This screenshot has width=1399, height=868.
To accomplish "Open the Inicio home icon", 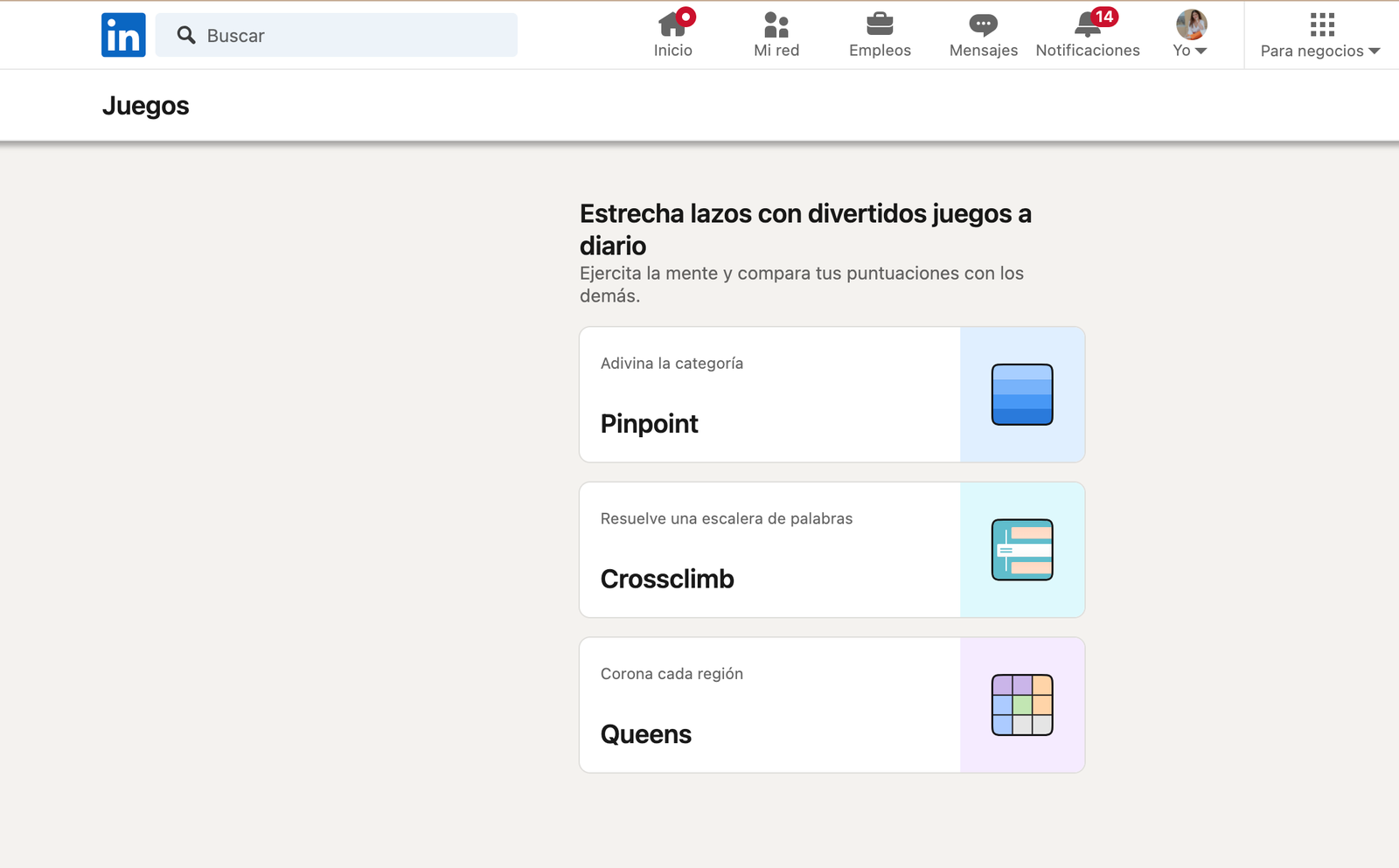I will click(672, 24).
